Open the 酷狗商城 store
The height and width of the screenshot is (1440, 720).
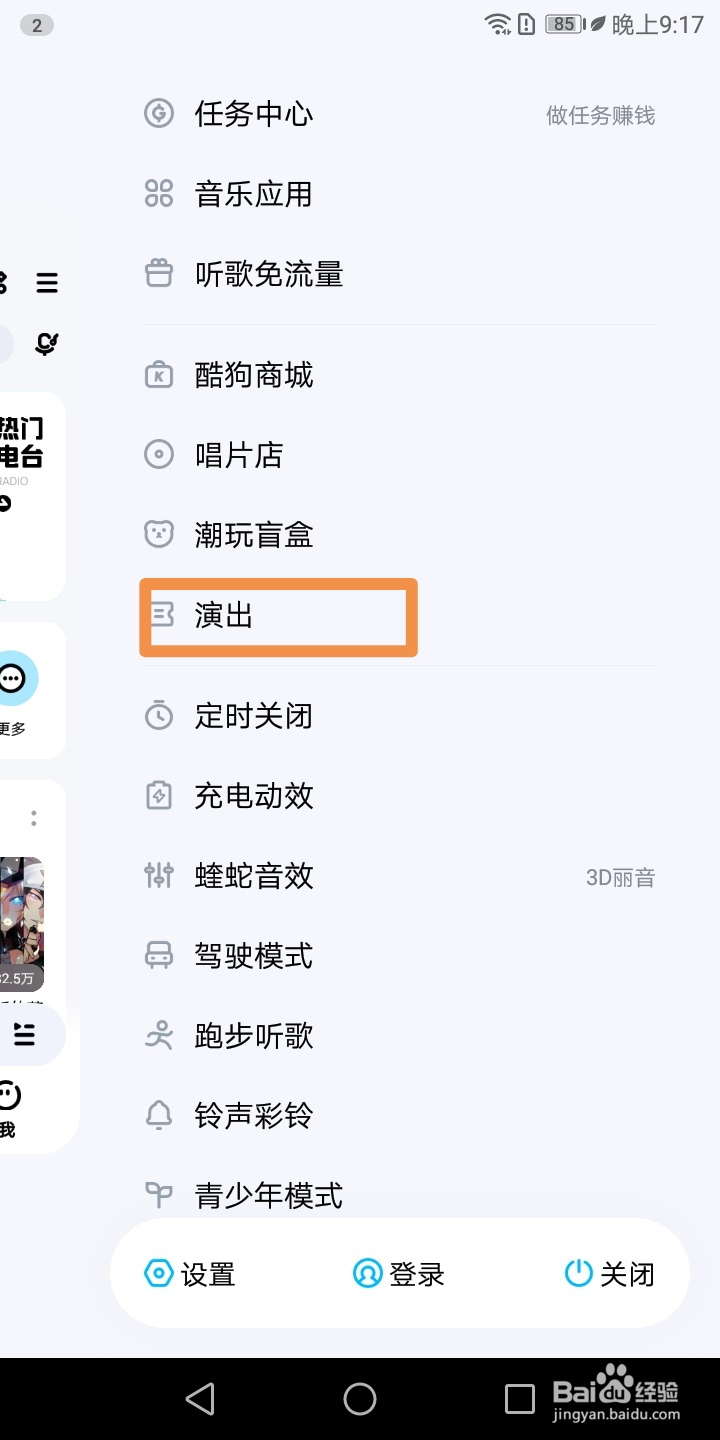(x=255, y=374)
